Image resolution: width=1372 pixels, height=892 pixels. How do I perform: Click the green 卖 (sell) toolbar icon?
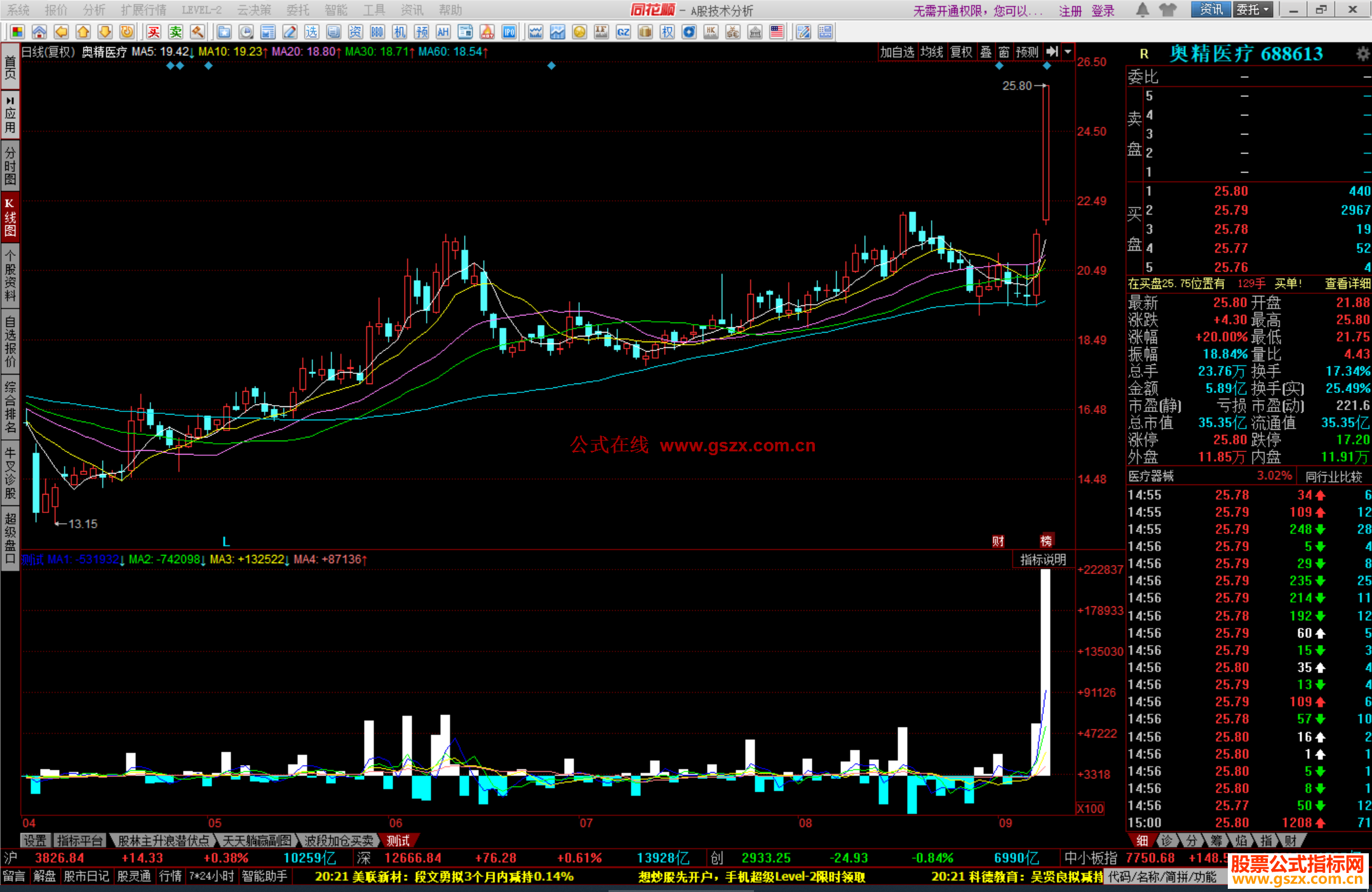(x=176, y=32)
